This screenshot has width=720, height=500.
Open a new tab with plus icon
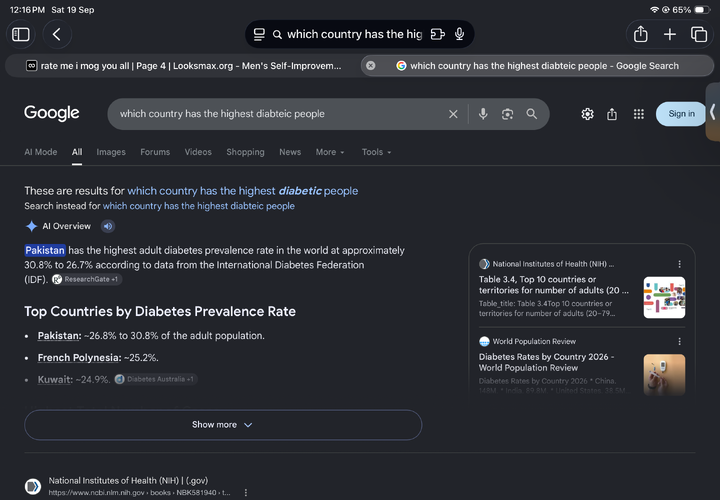[x=669, y=34]
